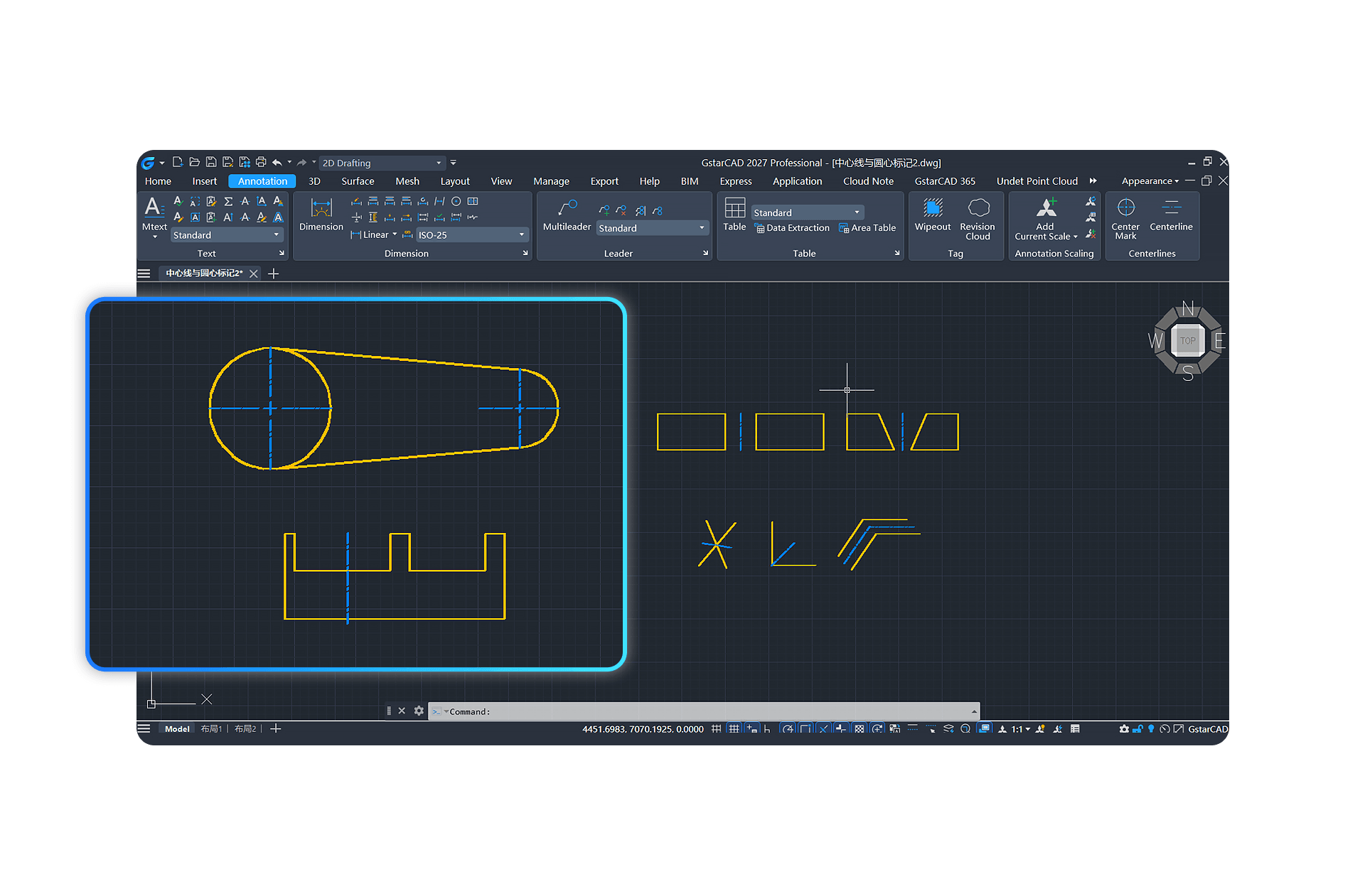1365x896 pixels.
Task: Toggle polar tracking in status bar
Action: click(788, 729)
